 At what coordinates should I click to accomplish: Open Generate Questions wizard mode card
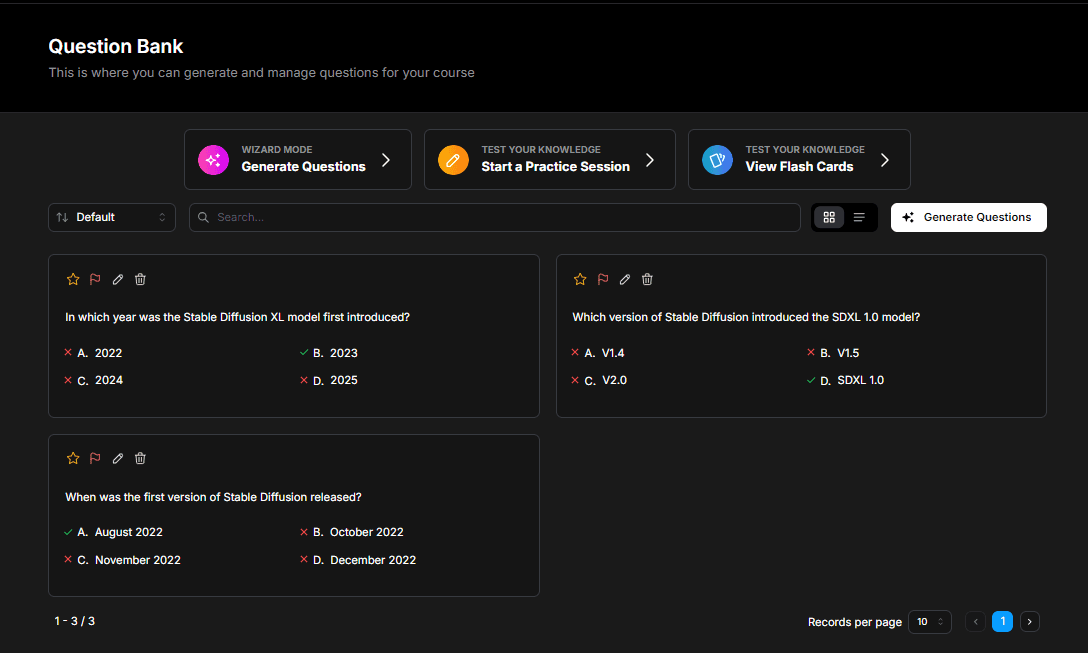[298, 160]
